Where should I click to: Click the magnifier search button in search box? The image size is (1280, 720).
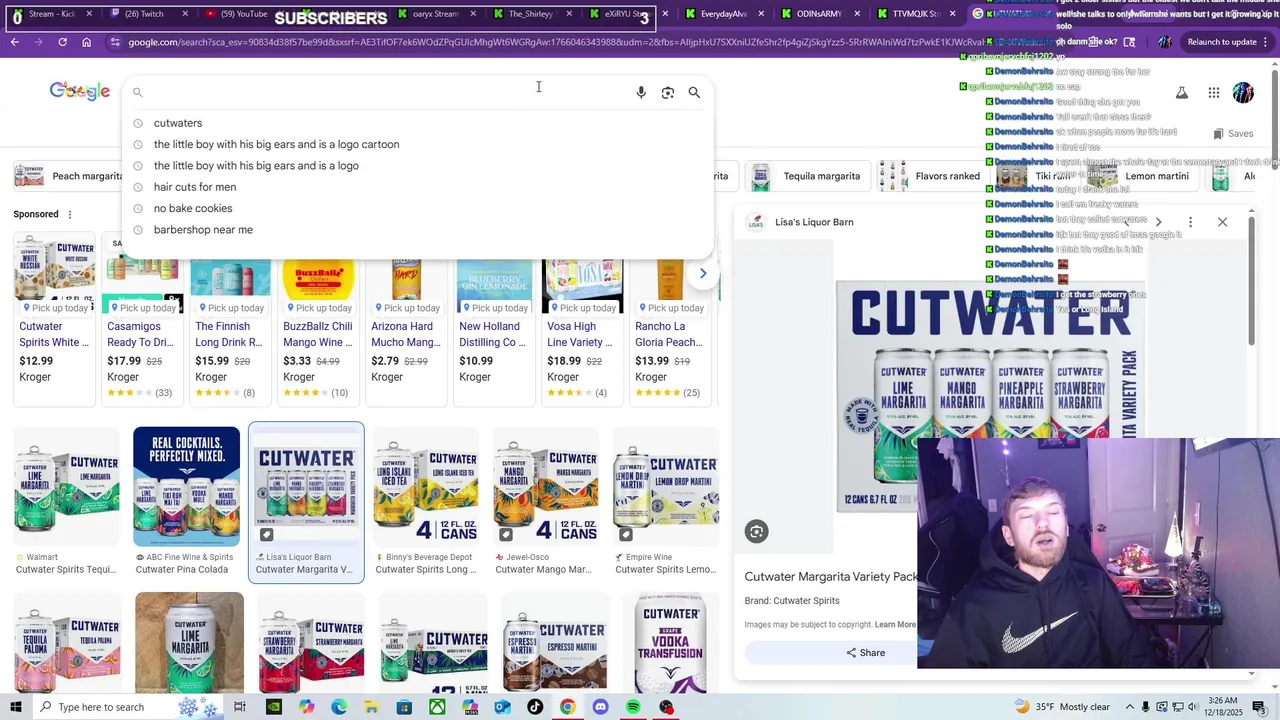click(x=694, y=92)
